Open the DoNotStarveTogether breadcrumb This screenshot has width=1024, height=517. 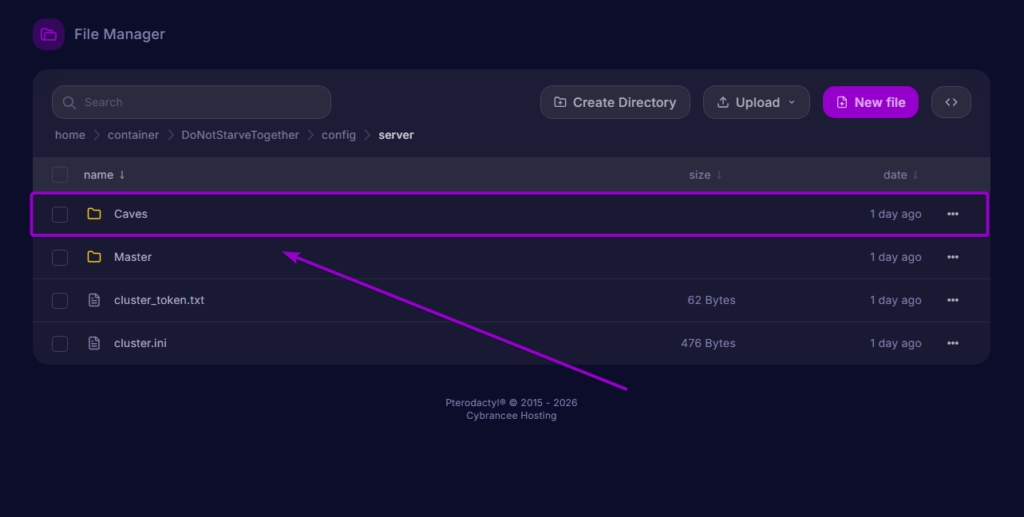click(240, 135)
